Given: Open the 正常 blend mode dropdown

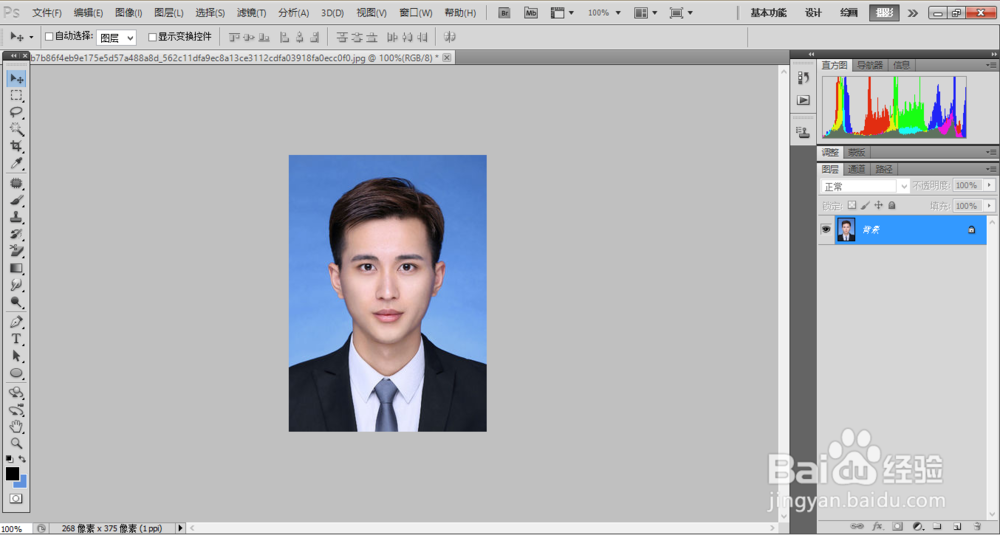Looking at the screenshot, I should (864, 186).
